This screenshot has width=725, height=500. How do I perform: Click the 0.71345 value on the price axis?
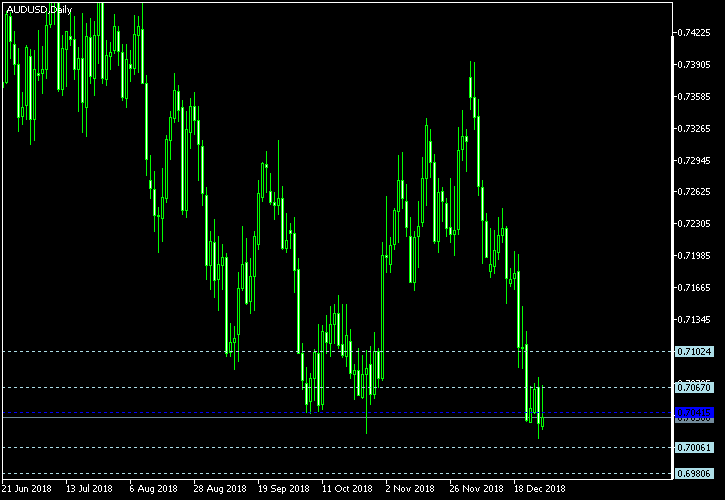(694, 319)
